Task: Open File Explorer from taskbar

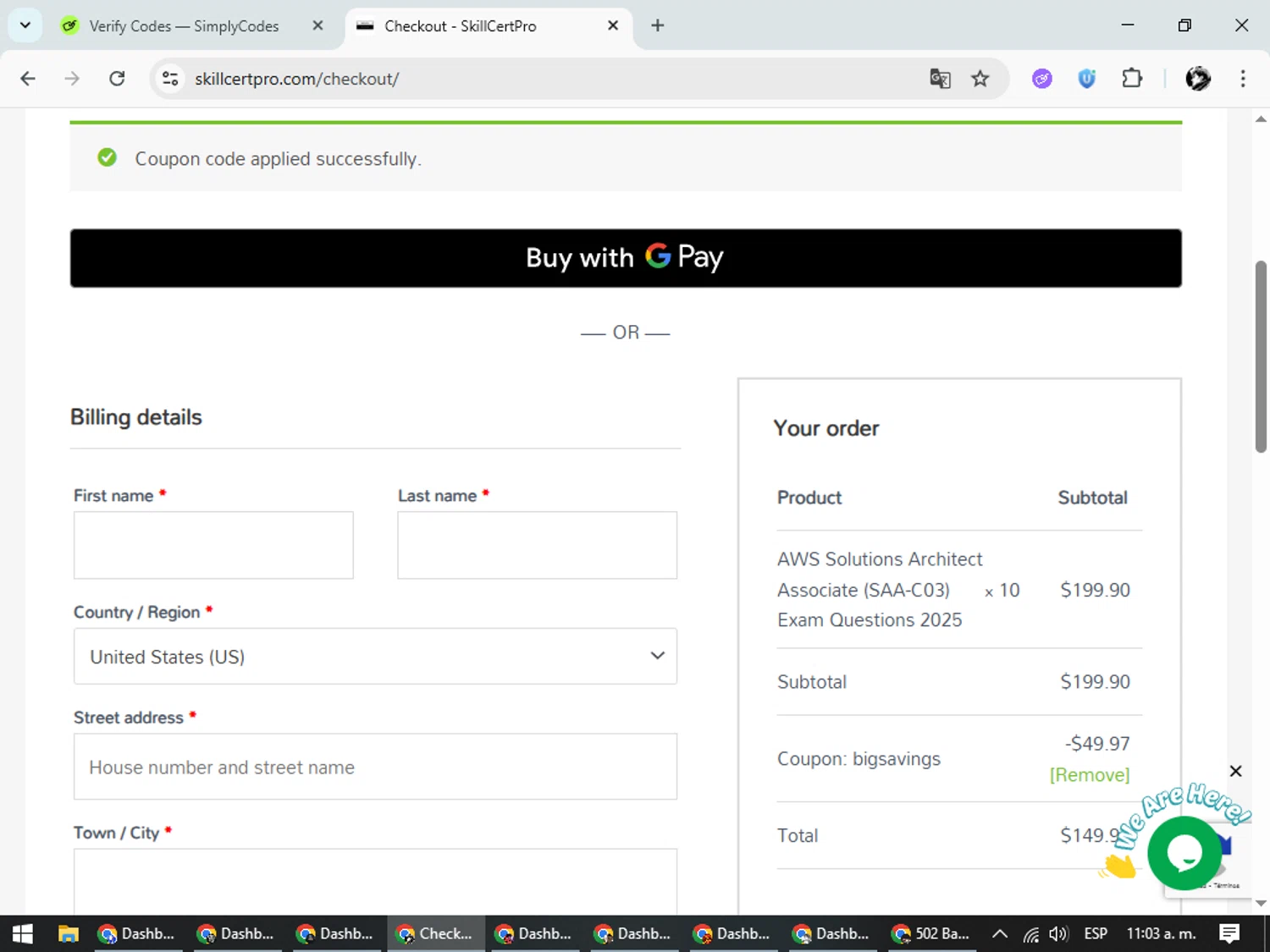Action: (68, 933)
